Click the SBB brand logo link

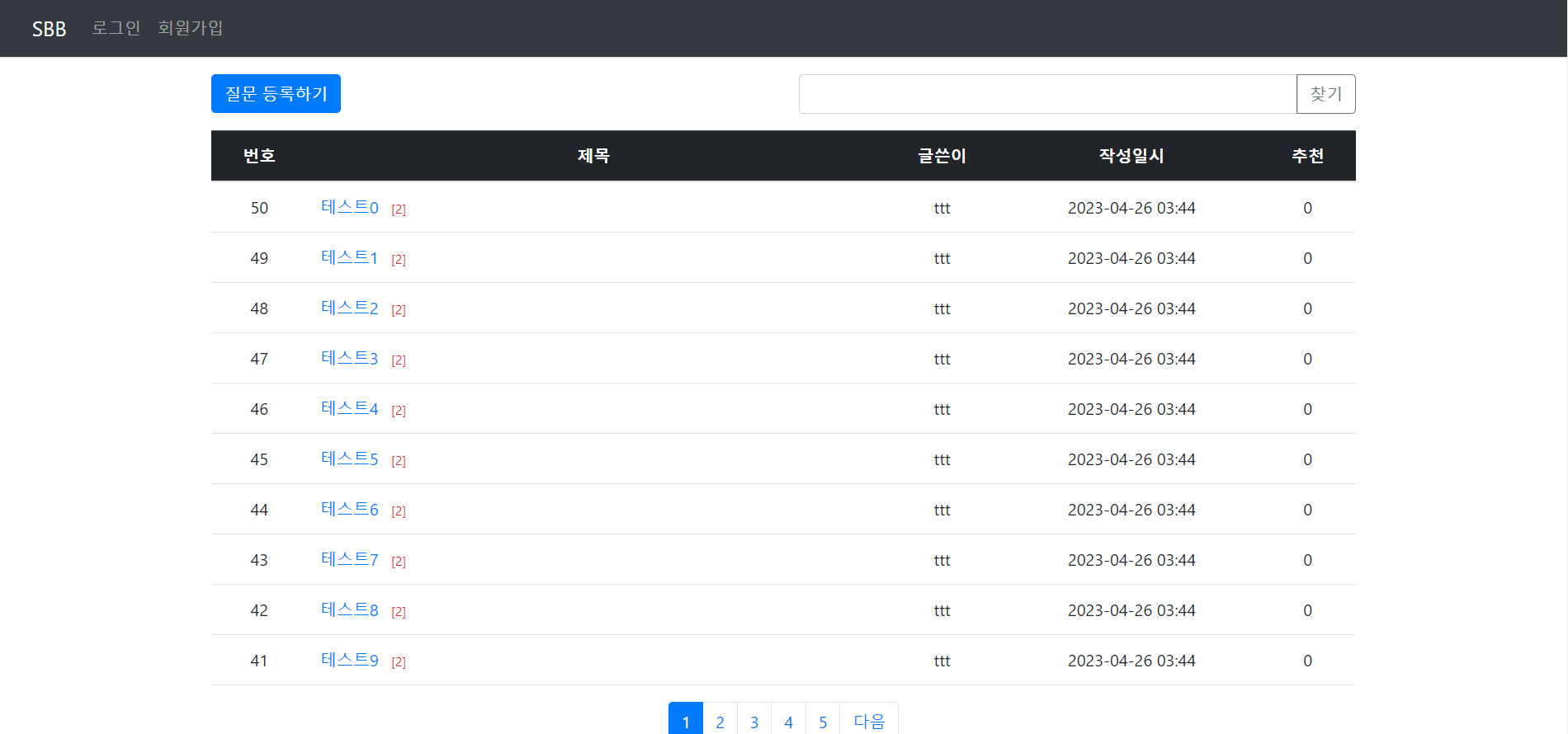[49, 29]
